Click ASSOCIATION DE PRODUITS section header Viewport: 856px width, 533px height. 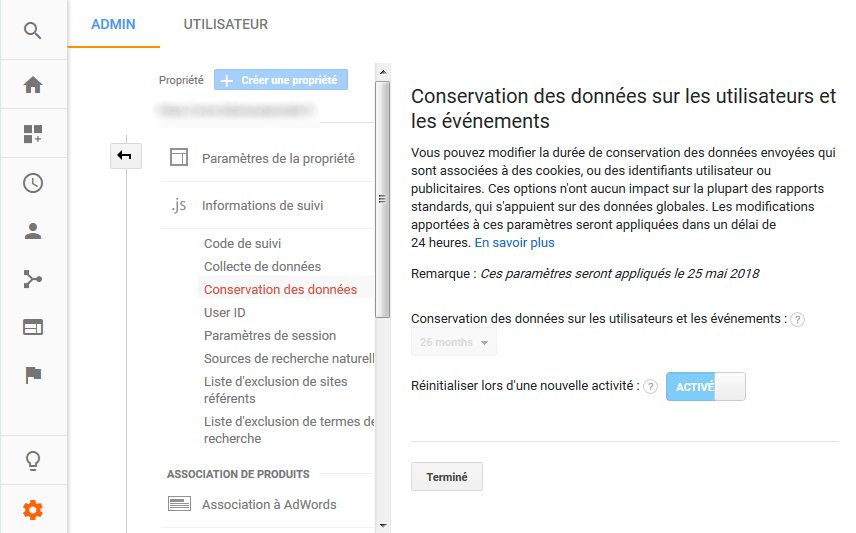click(x=238, y=474)
